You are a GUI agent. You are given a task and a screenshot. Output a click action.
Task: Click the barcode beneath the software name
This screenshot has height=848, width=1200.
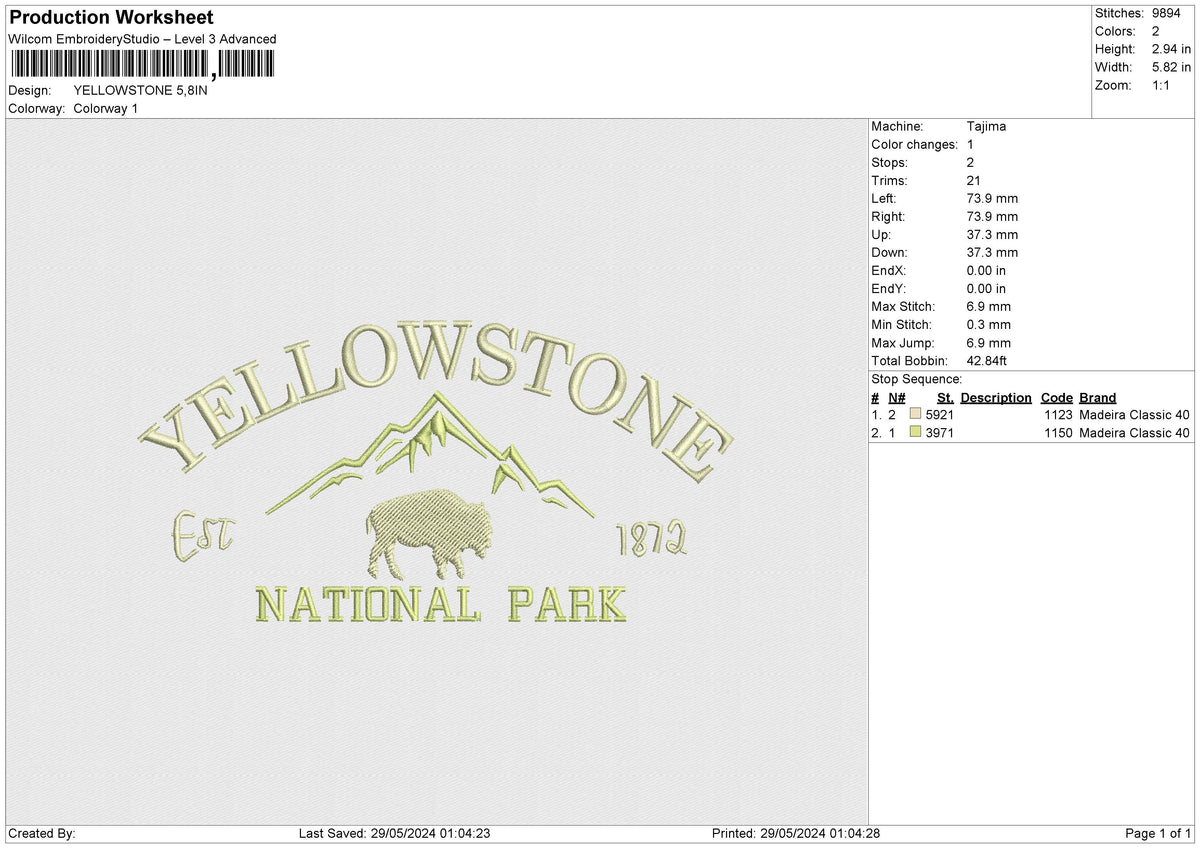[x=141, y=65]
